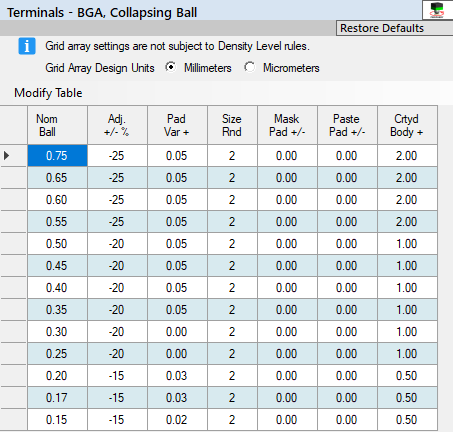Click the Pad Var cell in 0.20 row
The width and height of the screenshot is (453, 432).
click(177, 376)
